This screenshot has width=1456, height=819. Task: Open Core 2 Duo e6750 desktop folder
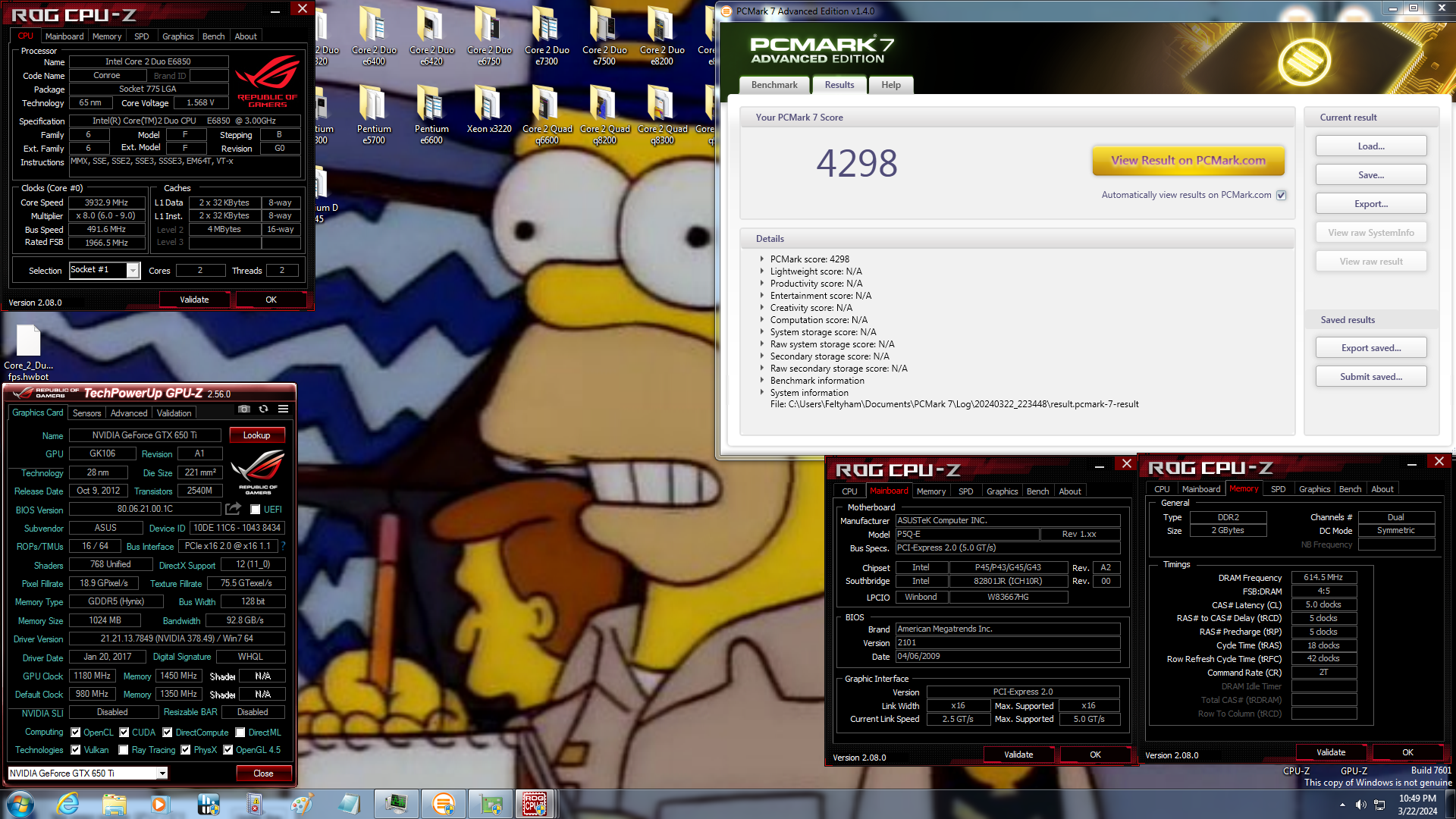(489, 35)
